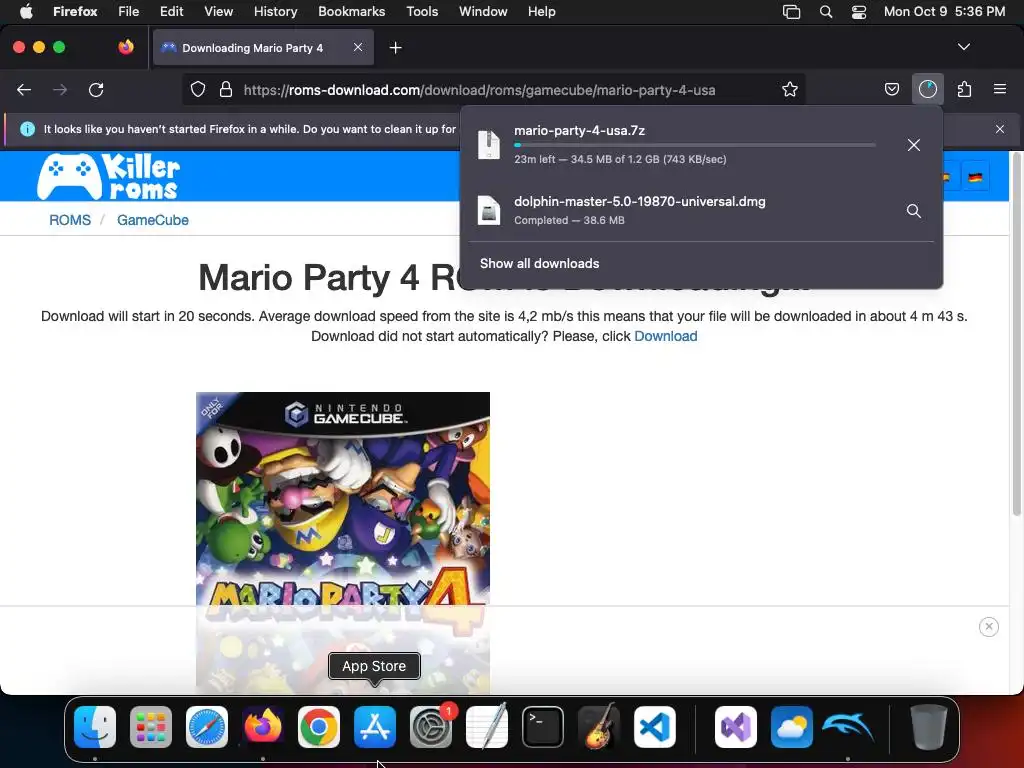1024x768 pixels.
Task: Close the bottom ad banner
Action: 989,627
